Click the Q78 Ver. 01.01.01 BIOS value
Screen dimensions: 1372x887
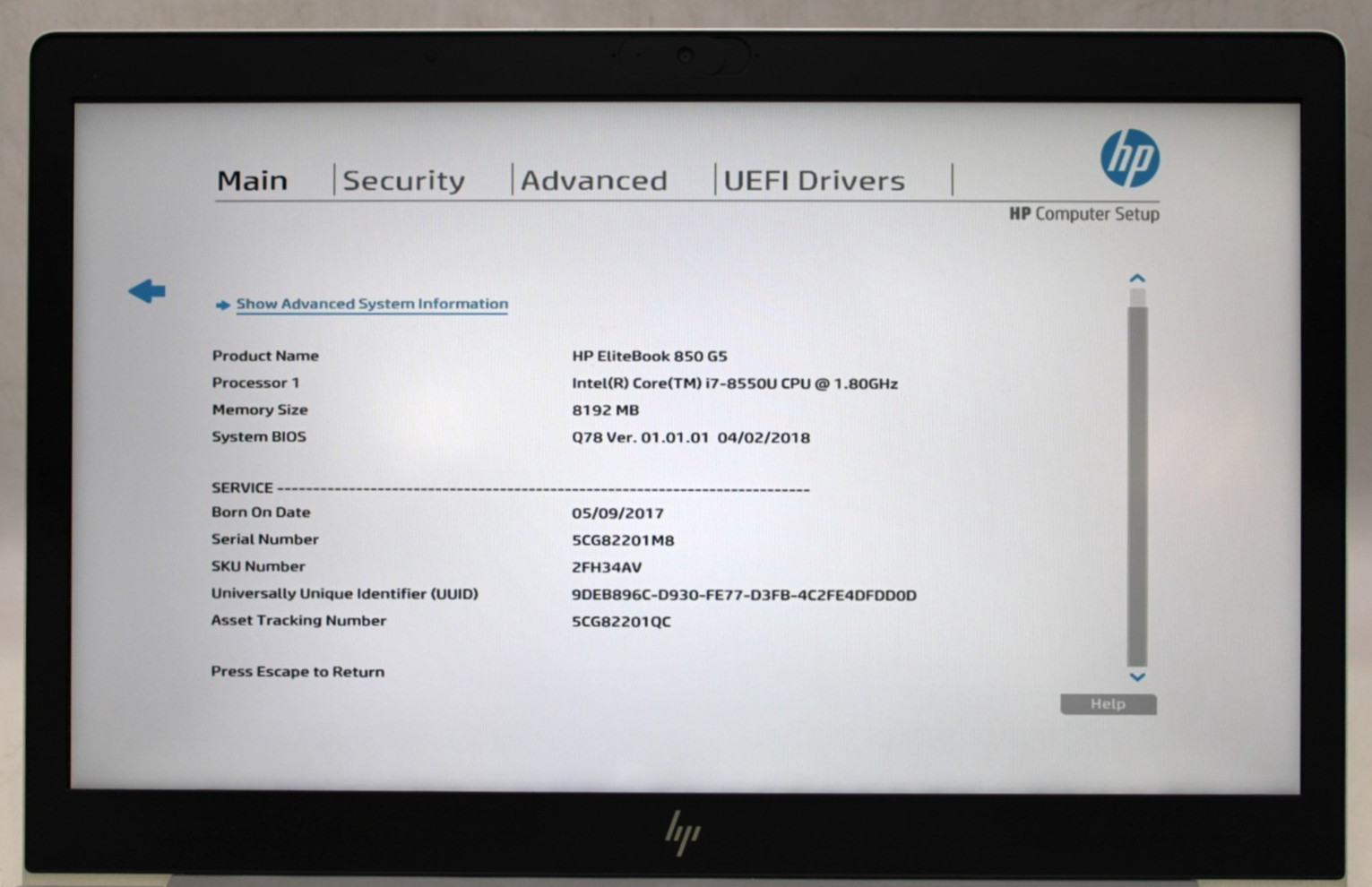691,438
